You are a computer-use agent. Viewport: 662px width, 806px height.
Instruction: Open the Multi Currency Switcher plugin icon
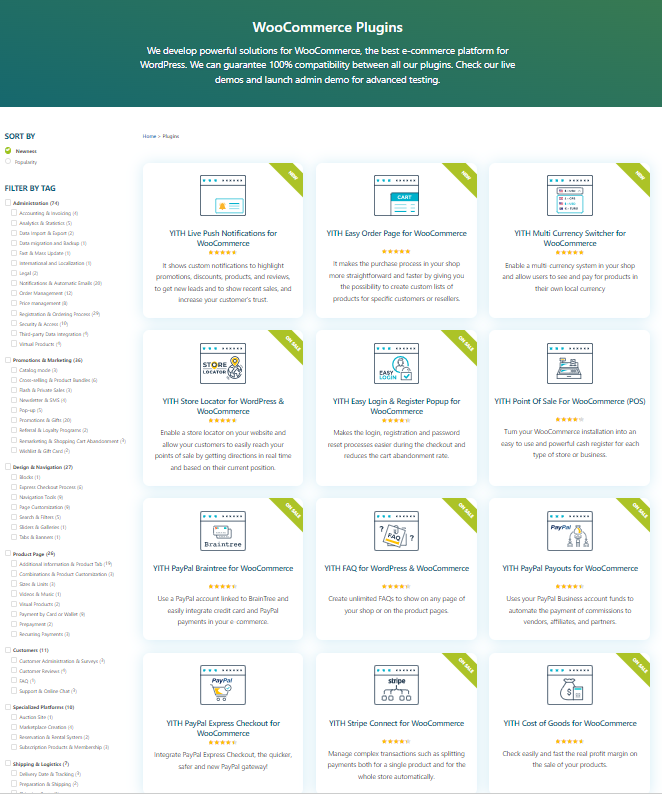569,195
